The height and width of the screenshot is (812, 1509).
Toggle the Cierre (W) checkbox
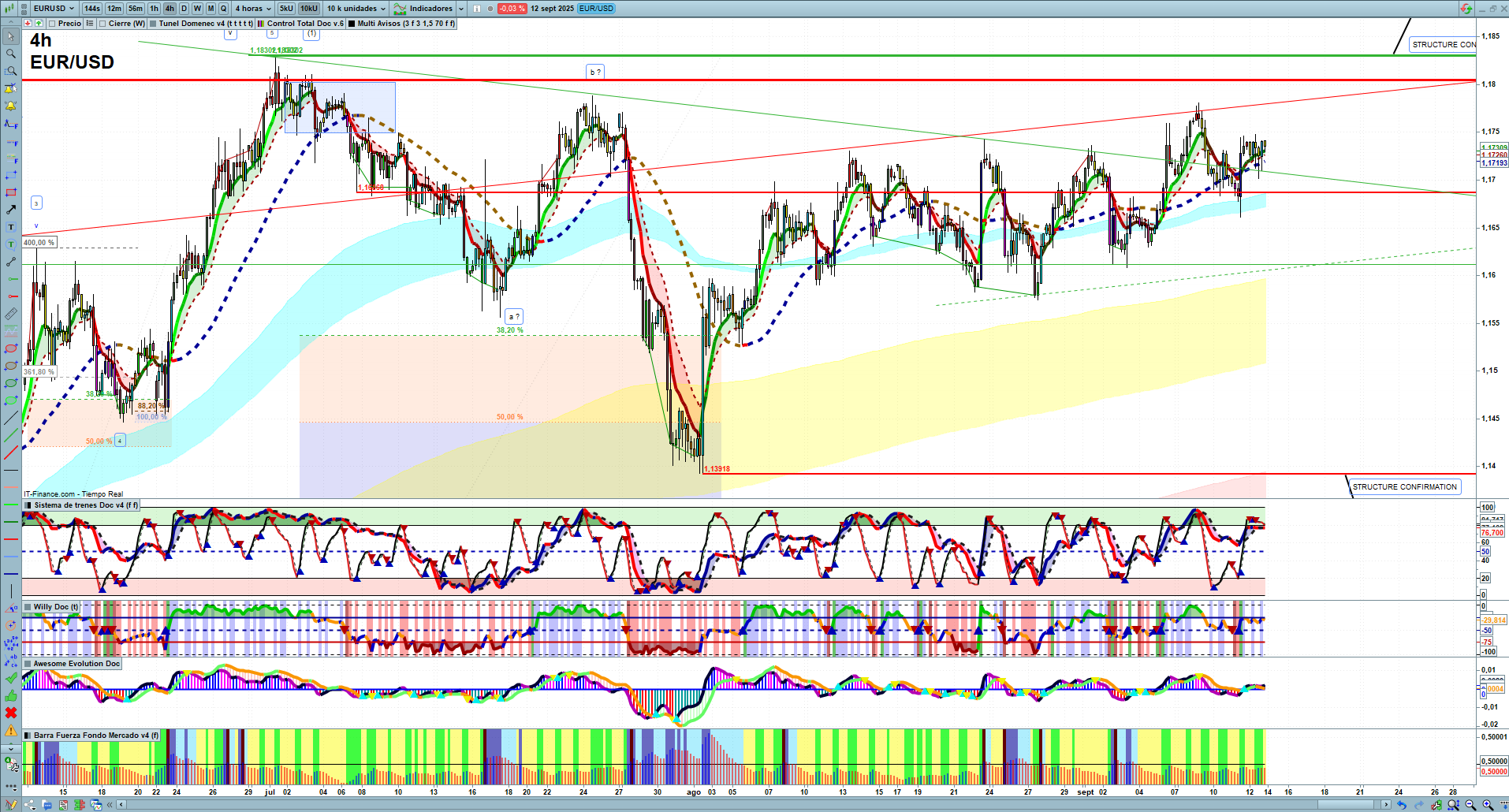pos(102,24)
